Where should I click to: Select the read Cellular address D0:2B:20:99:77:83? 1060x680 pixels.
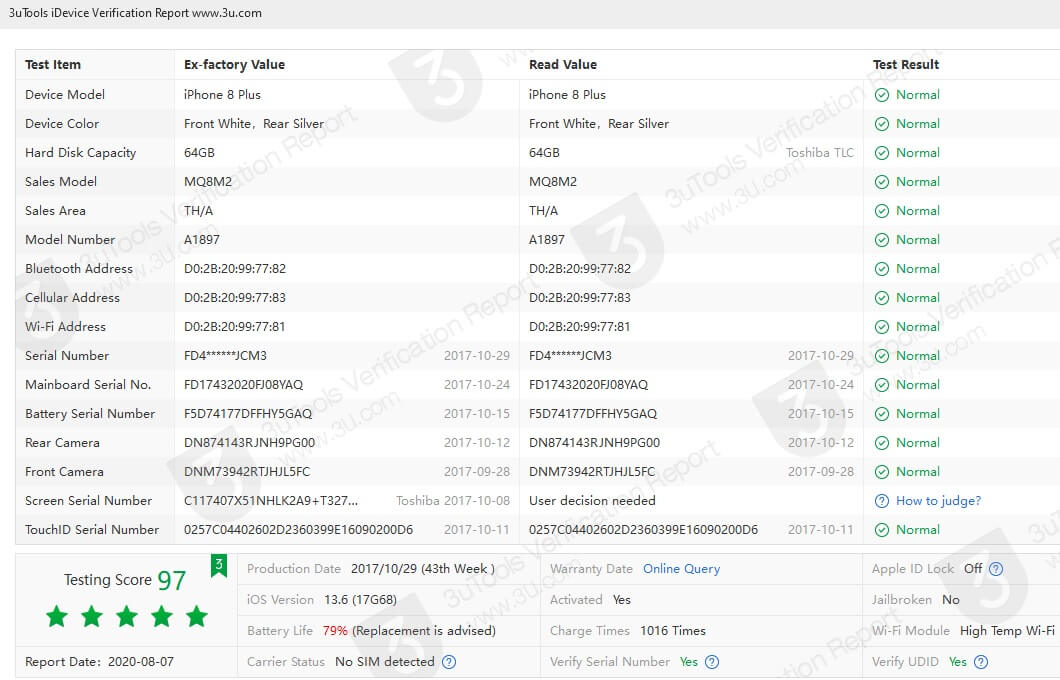click(x=580, y=298)
